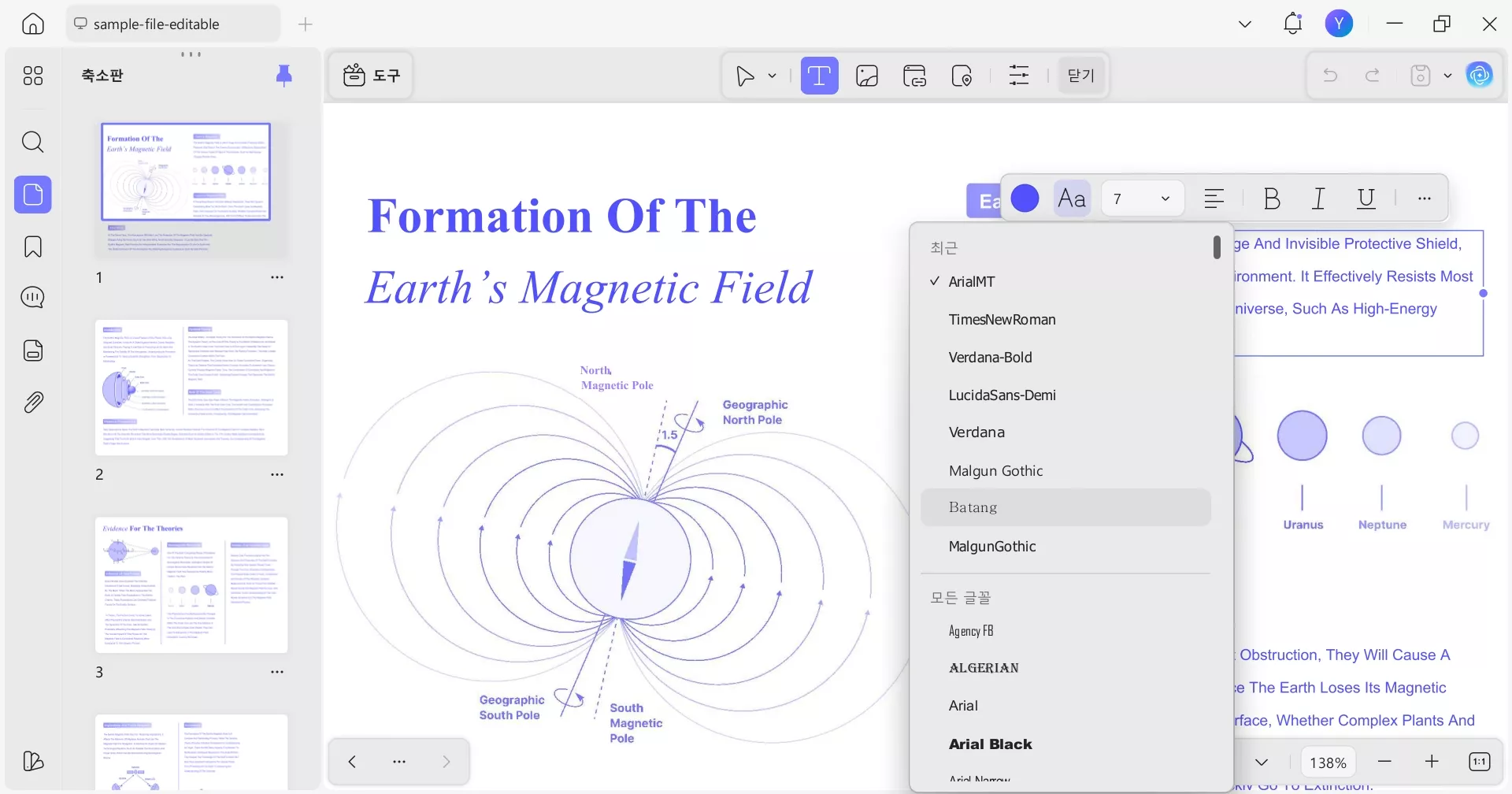This screenshot has height=794, width=1512.
Task: Open the 도구 tools button
Action: (x=372, y=76)
